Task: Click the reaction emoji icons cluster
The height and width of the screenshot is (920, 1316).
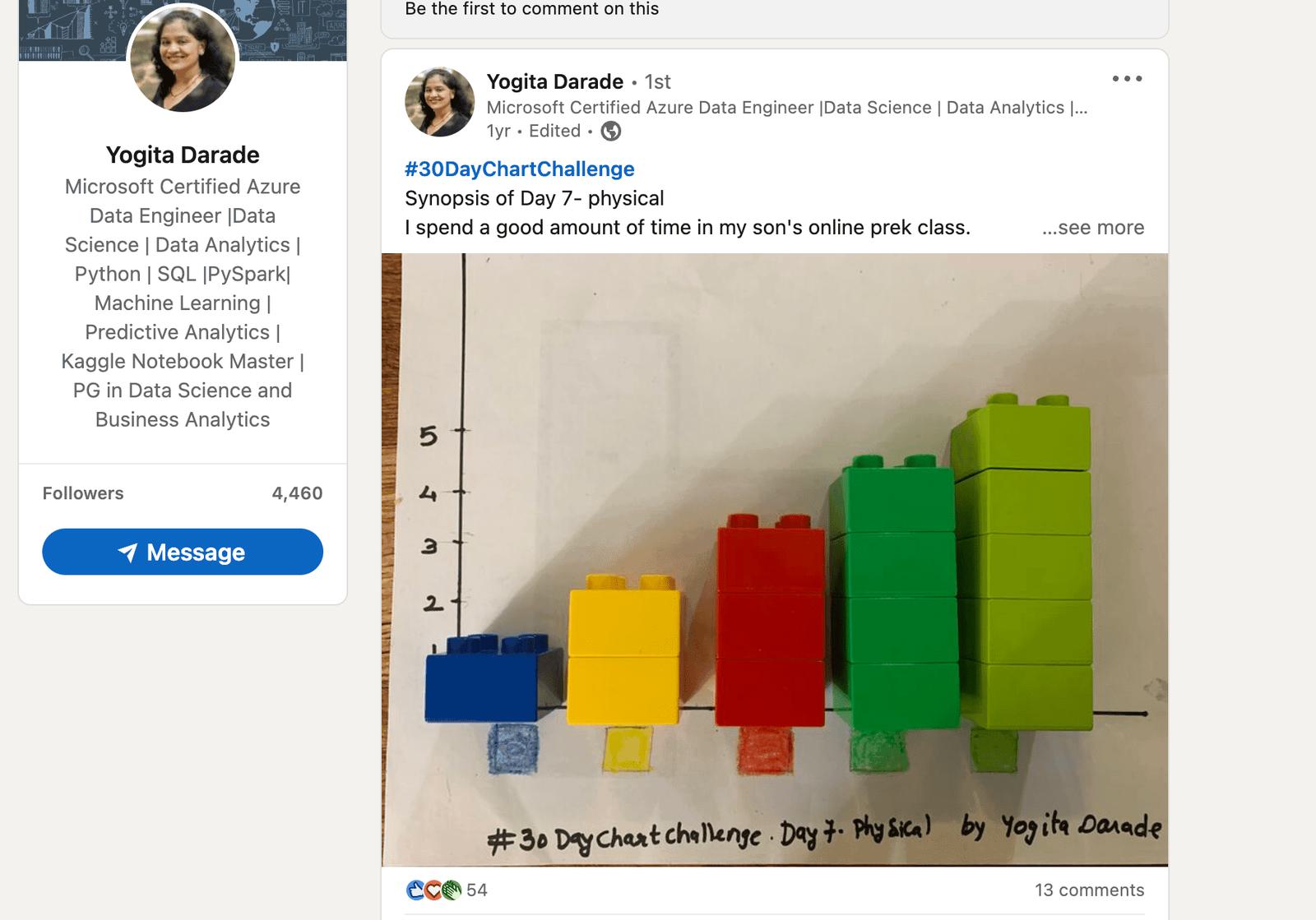Action: coord(434,890)
